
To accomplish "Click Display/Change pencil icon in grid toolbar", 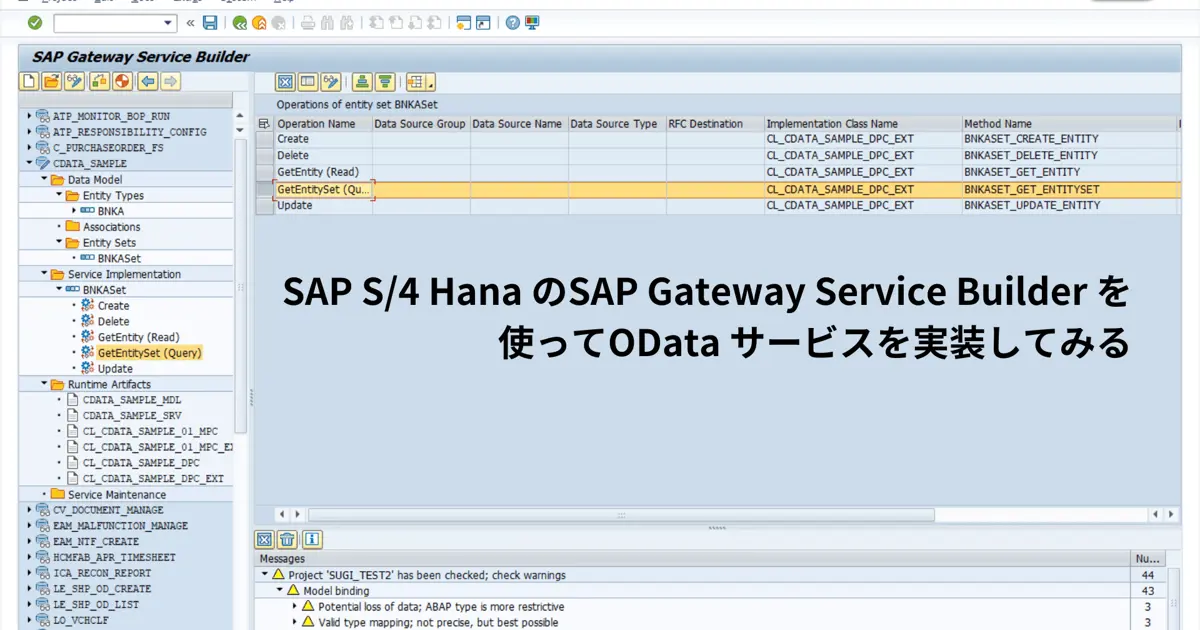I will click(331, 82).
